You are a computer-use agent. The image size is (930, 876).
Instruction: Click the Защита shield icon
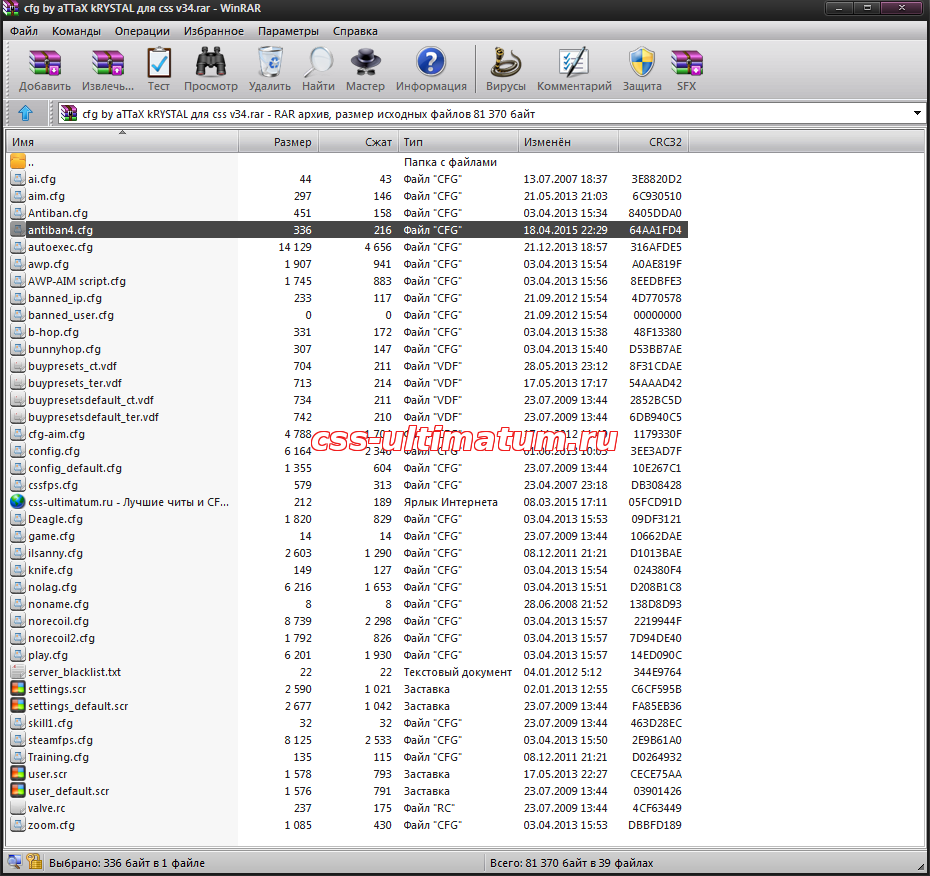tap(642, 62)
